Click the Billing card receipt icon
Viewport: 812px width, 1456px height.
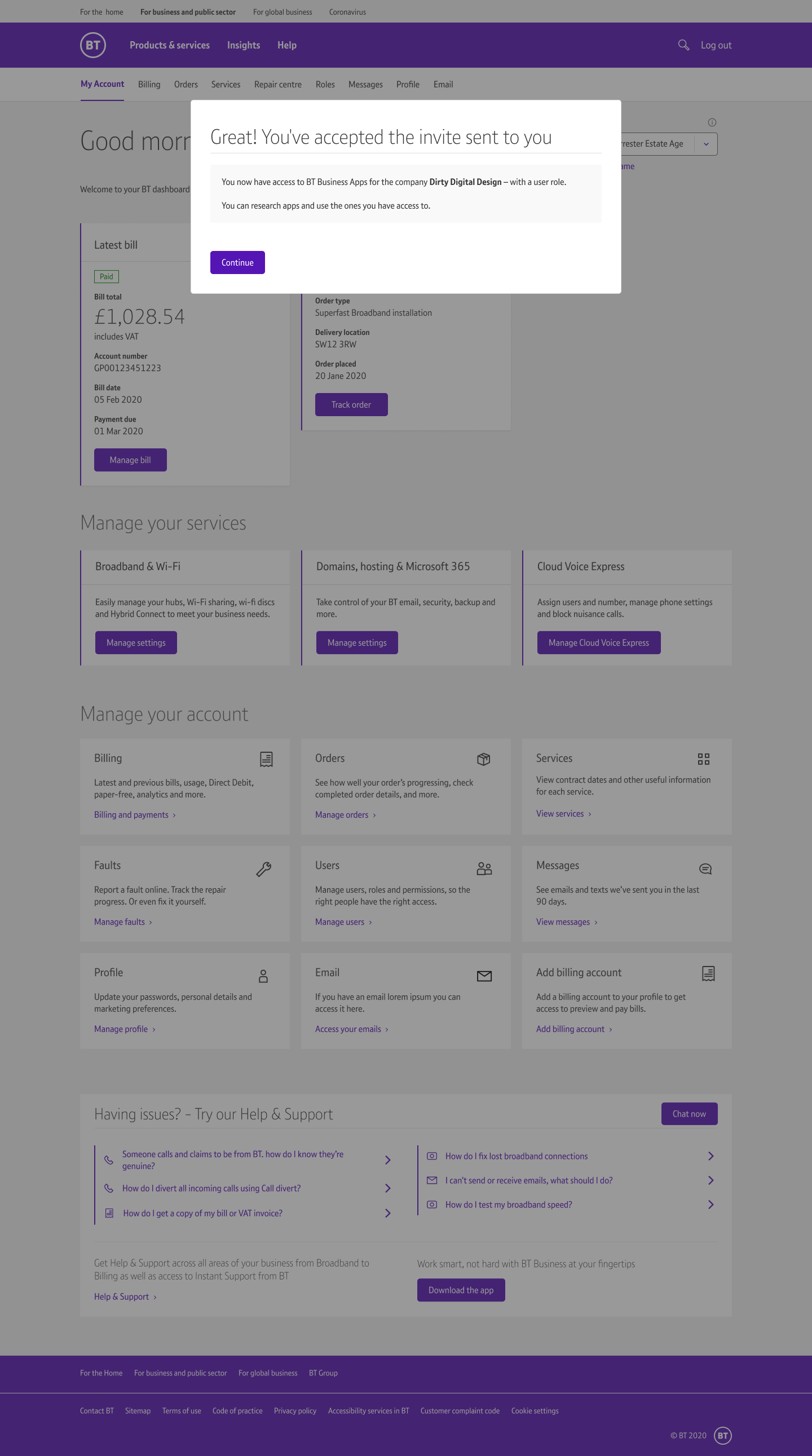pos(266,759)
